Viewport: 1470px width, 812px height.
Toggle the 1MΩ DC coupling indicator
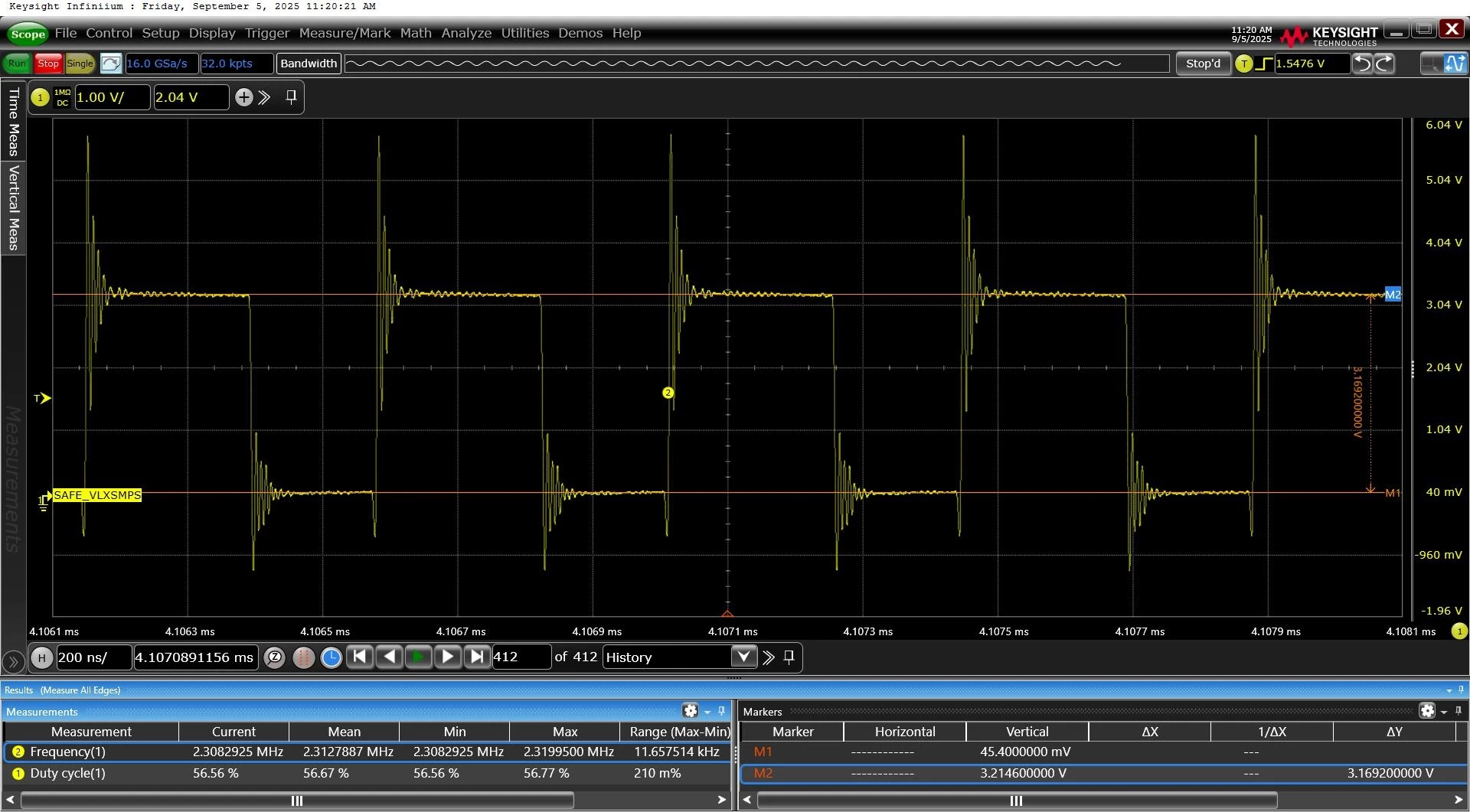pyautogui.click(x=62, y=97)
